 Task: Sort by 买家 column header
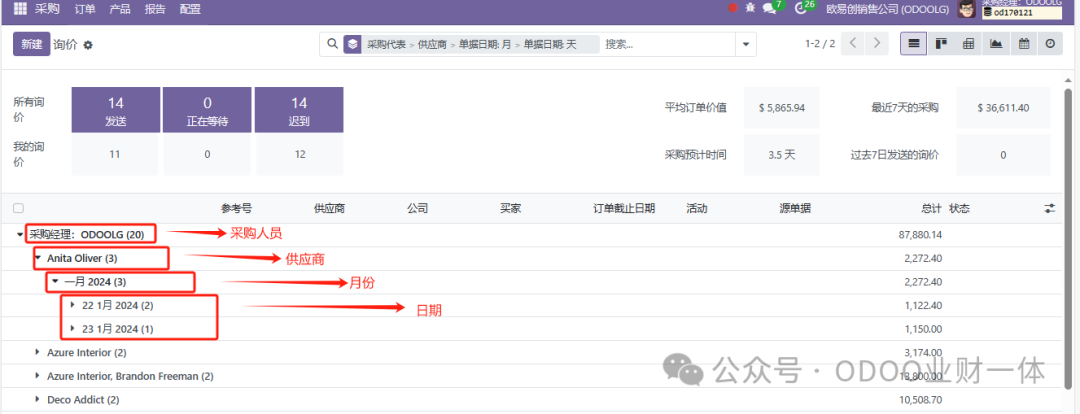[x=510, y=208]
